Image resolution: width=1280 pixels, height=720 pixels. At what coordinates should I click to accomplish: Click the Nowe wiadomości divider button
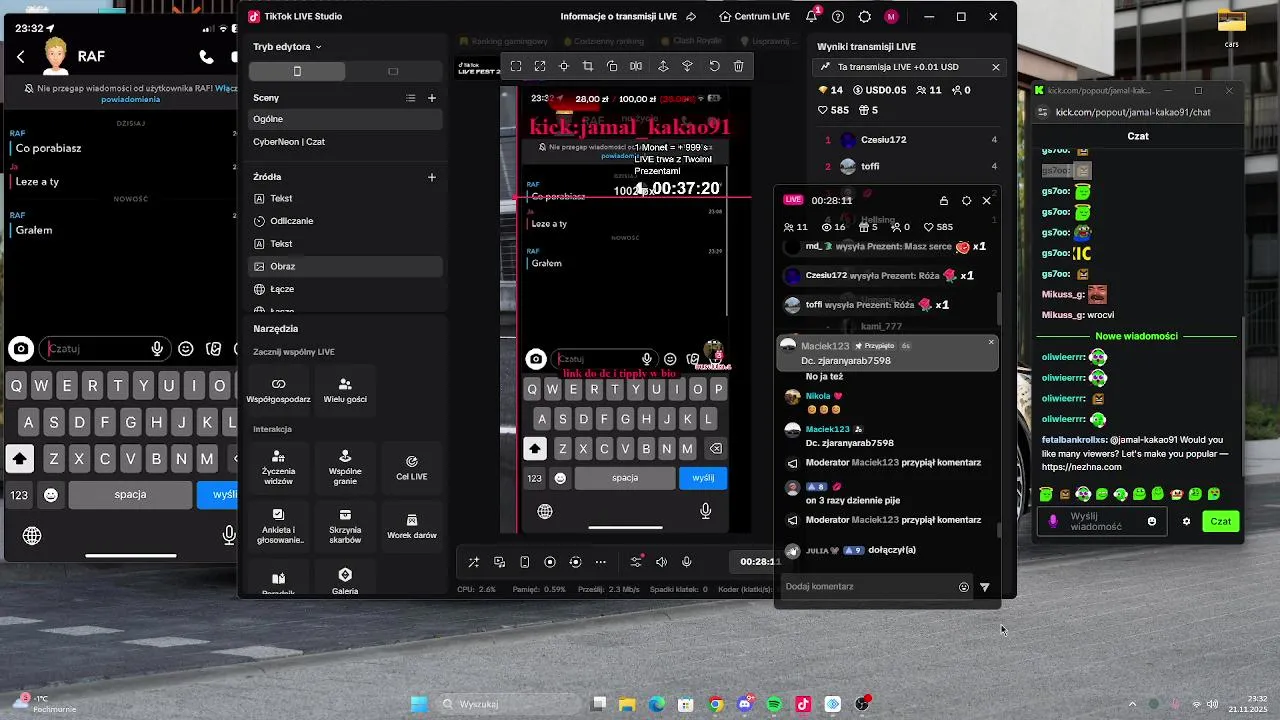[x=1136, y=337]
